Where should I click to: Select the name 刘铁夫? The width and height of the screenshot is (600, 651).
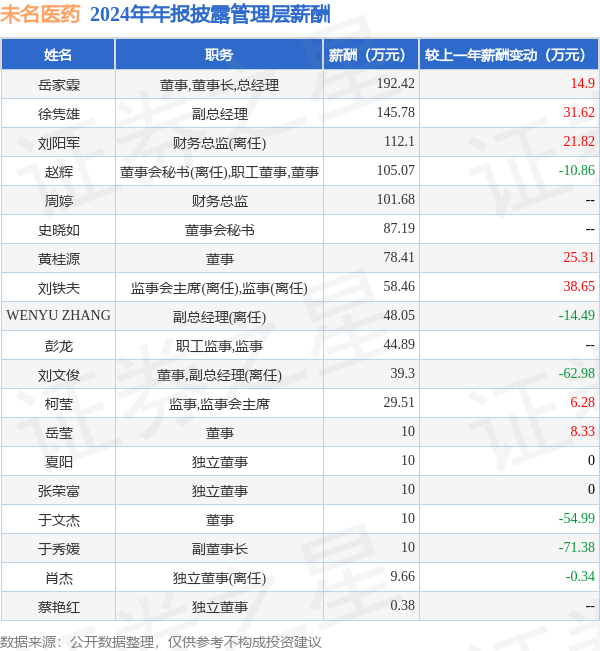click(59, 288)
